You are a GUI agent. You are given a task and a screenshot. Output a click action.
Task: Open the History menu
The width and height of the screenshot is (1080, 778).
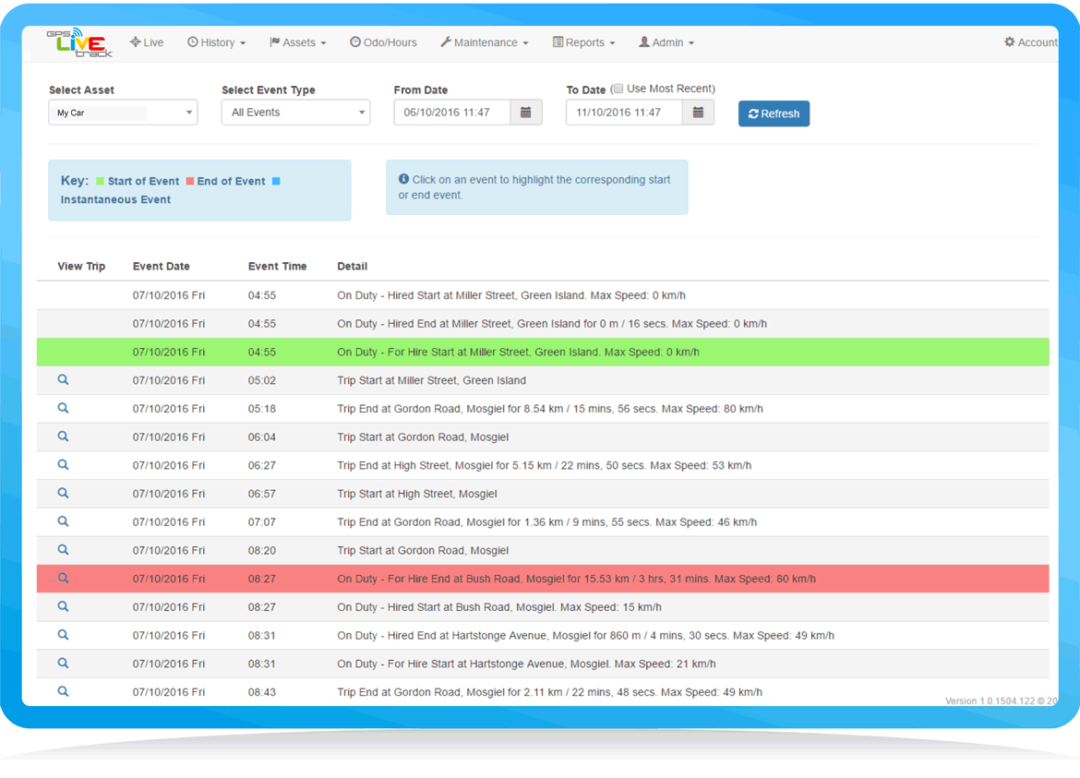(x=217, y=43)
